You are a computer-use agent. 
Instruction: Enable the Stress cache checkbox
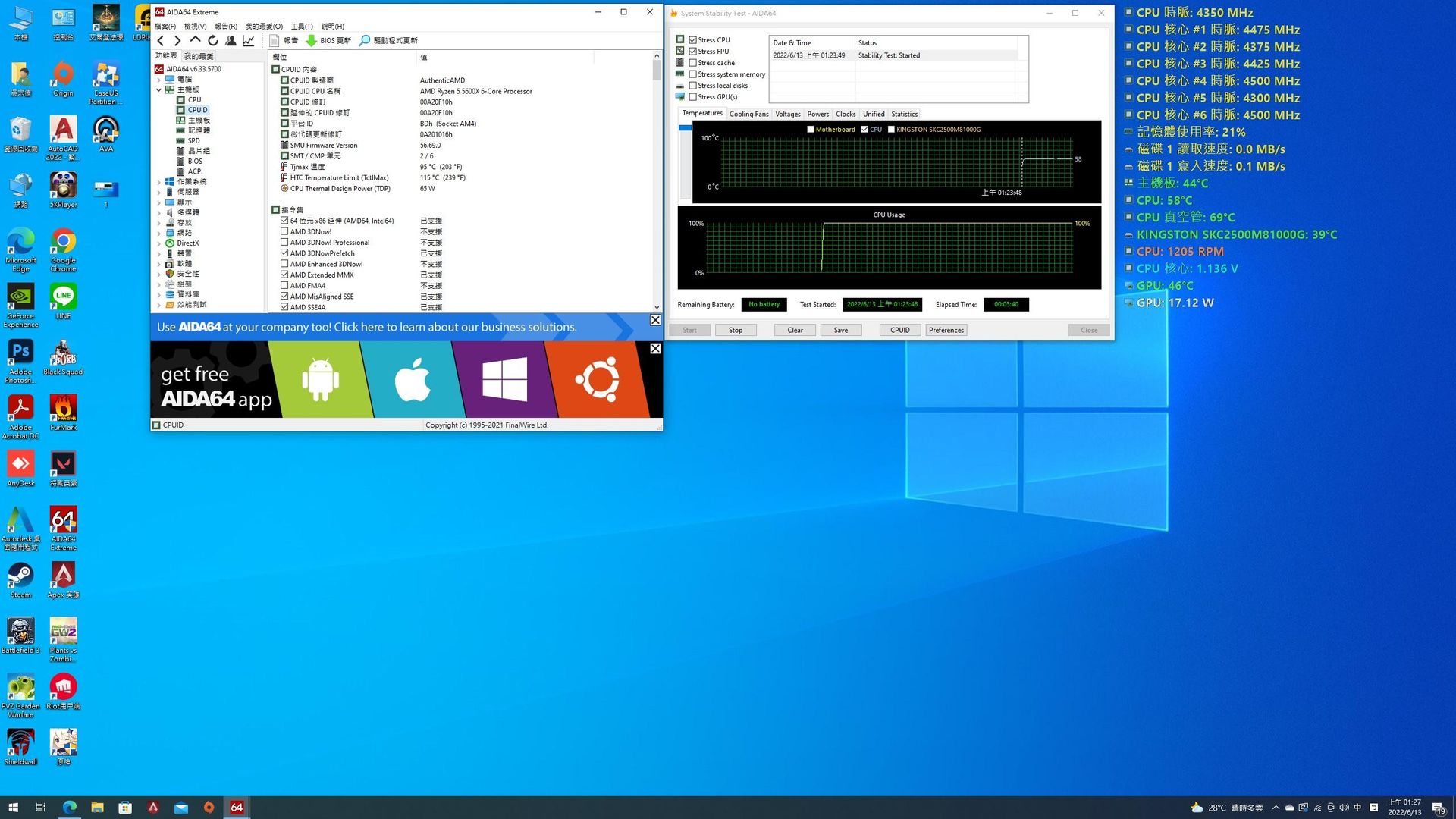[692, 63]
